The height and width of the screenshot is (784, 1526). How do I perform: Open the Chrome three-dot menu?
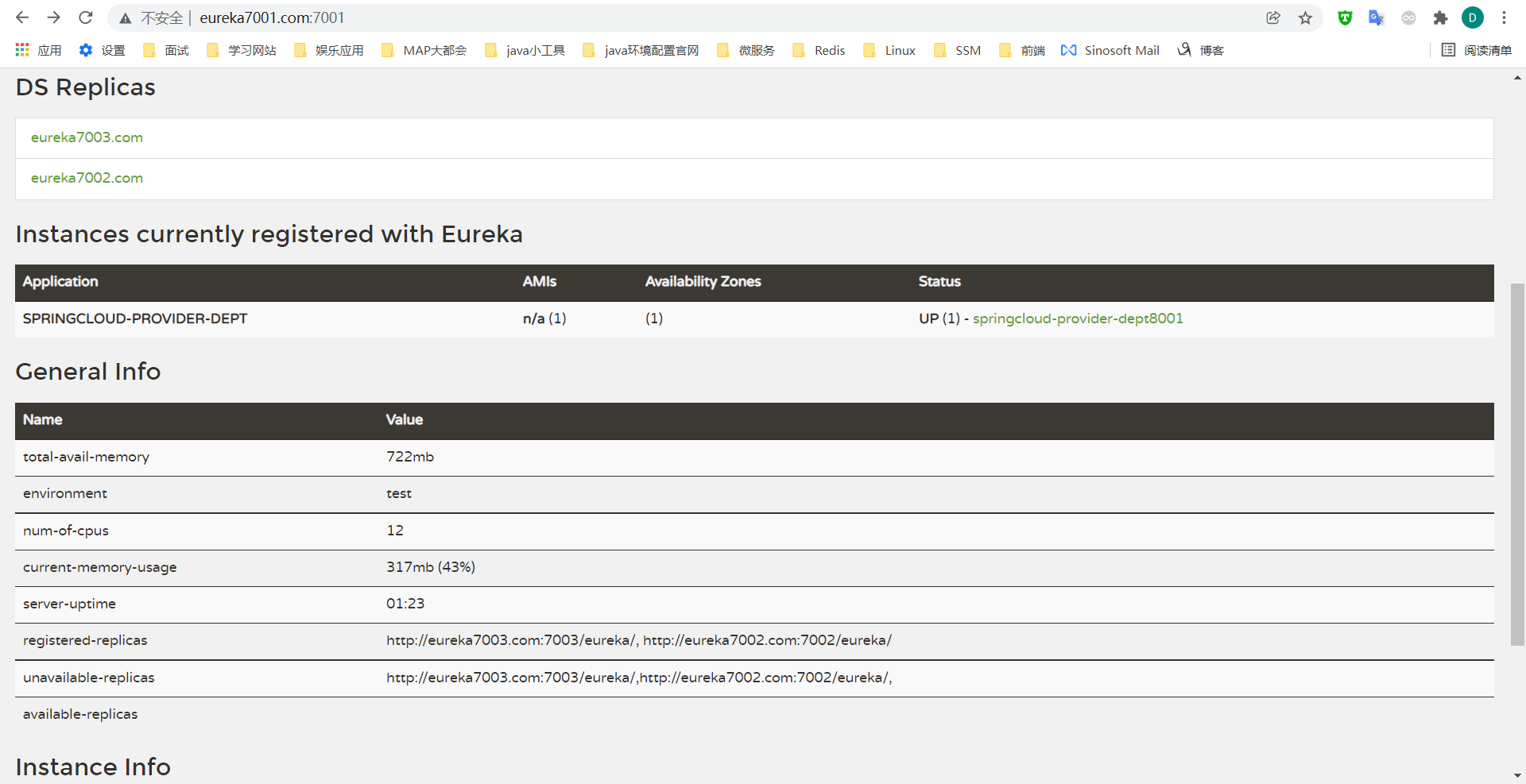click(1504, 17)
